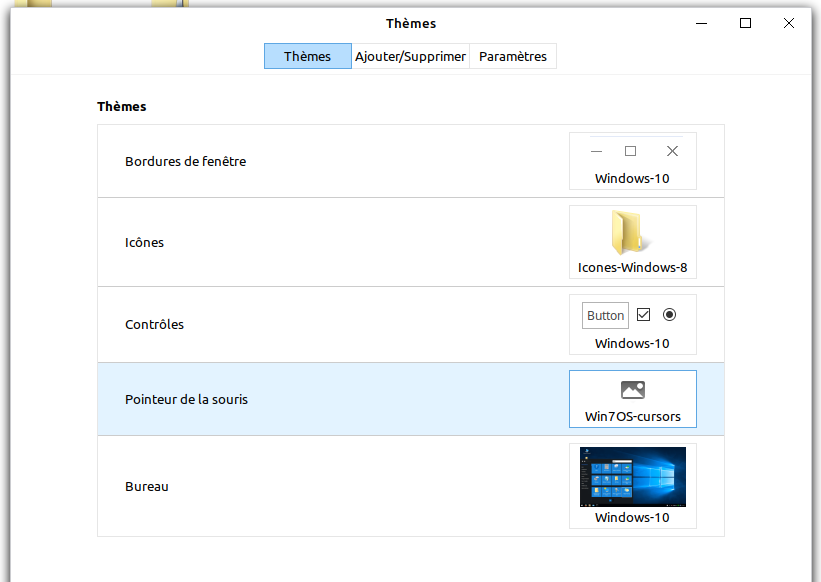Select the Bordures de fenêtre row label
Image resolution: width=821 pixels, height=582 pixels.
pyautogui.click(x=185, y=161)
